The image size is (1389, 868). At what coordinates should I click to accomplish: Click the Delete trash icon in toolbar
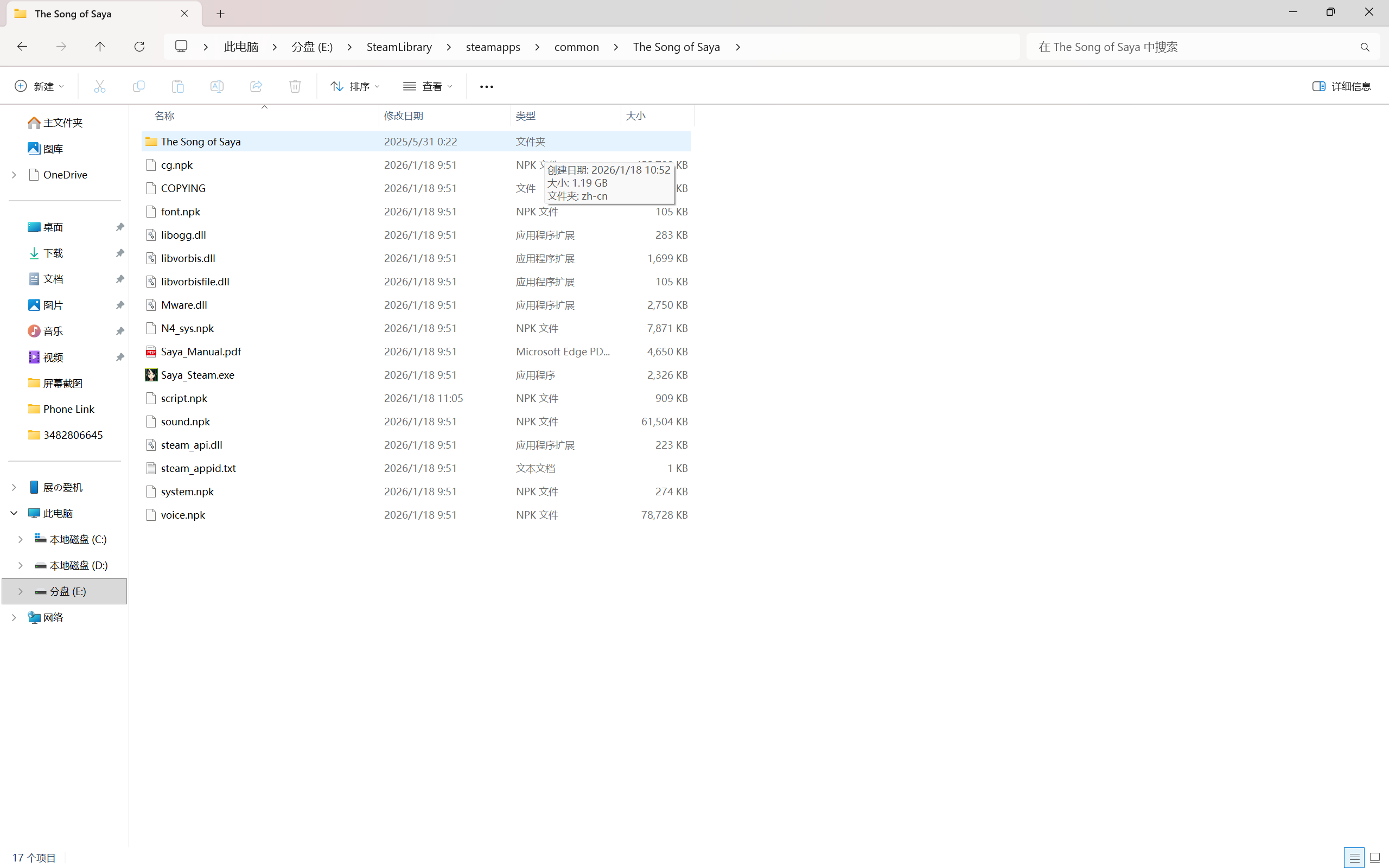(295, 86)
